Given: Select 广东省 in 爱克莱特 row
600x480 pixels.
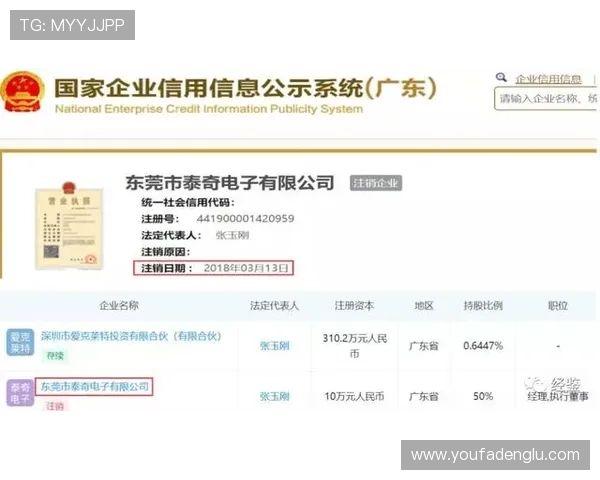Looking at the screenshot, I should pyautogui.click(x=424, y=346).
